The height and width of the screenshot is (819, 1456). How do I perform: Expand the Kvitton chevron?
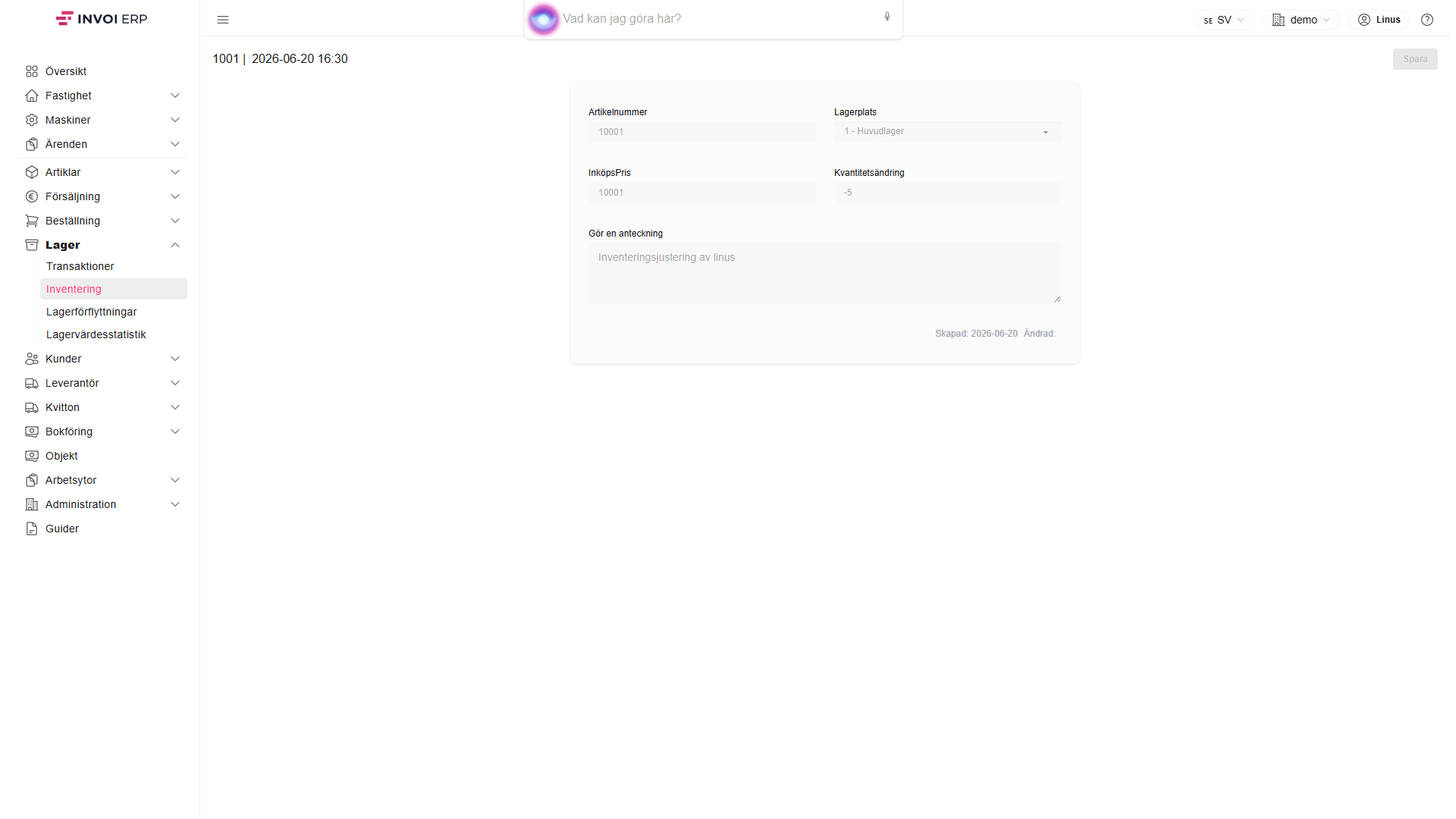[x=175, y=407]
